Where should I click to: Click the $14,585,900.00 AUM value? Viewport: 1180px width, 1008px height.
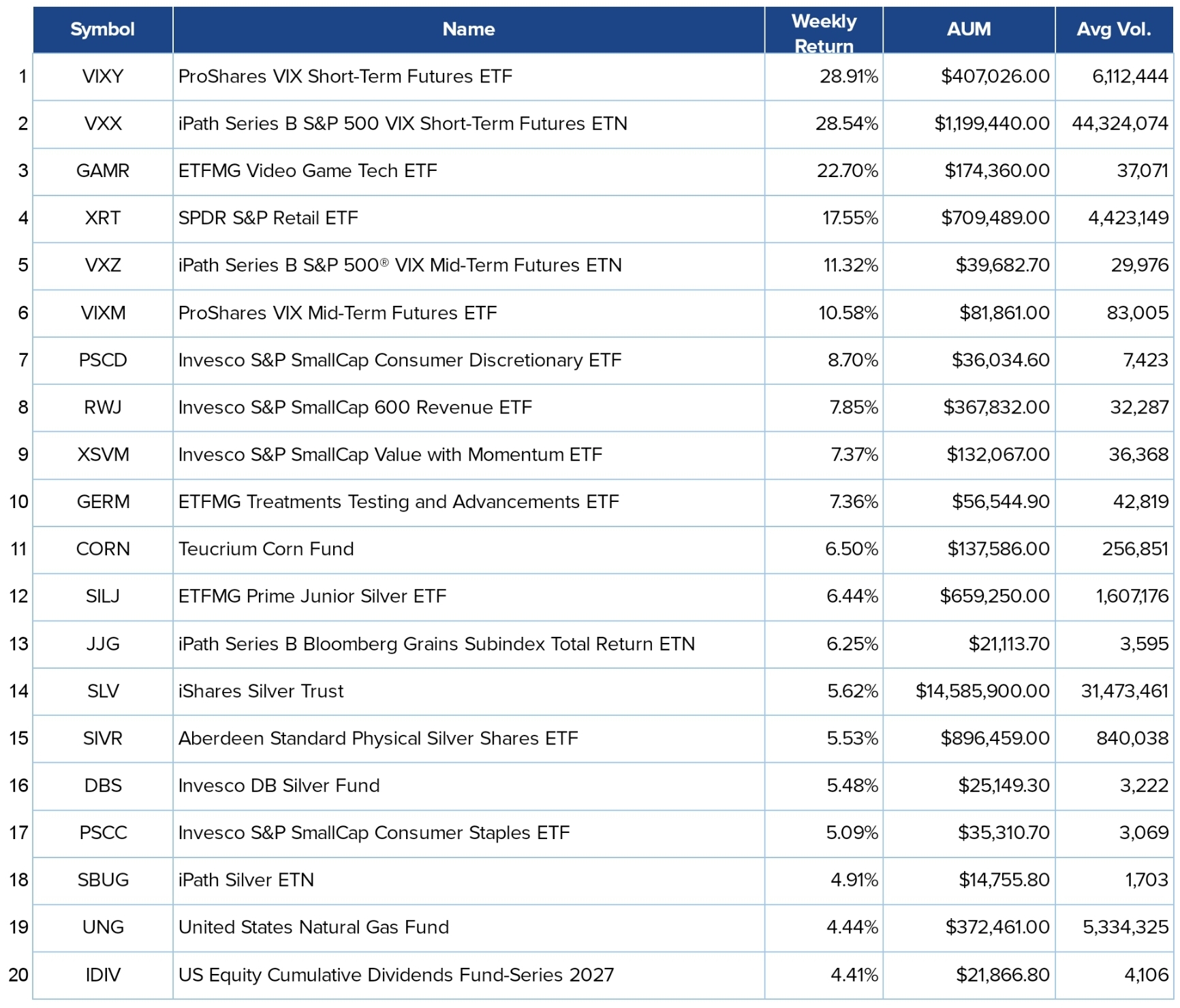(x=982, y=691)
